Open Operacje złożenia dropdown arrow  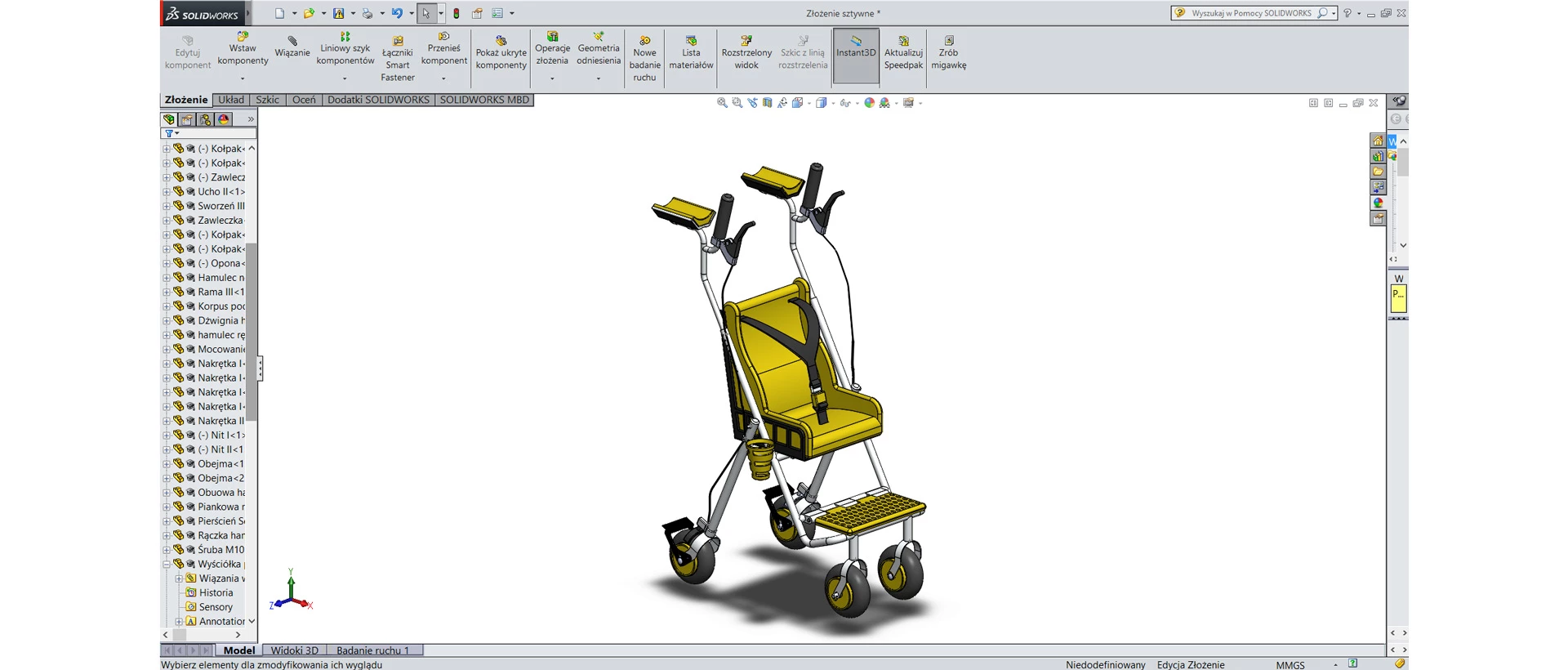click(552, 78)
